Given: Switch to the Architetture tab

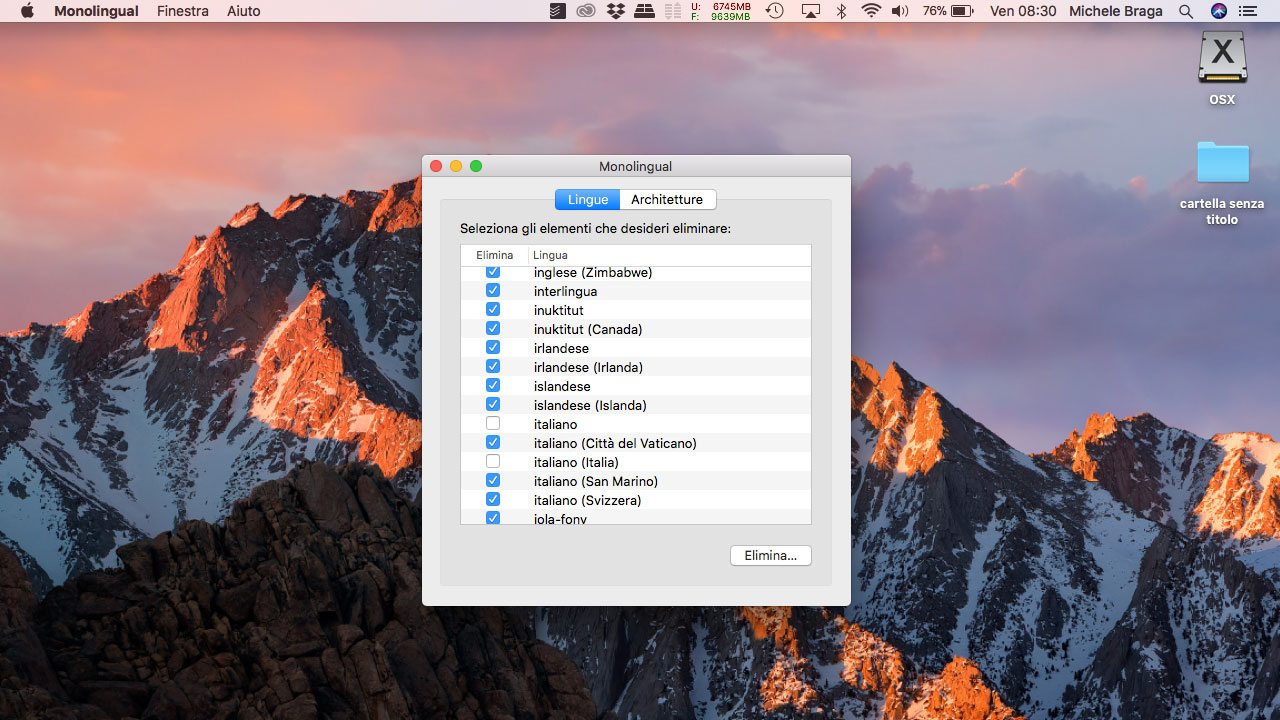Looking at the screenshot, I should [x=667, y=199].
